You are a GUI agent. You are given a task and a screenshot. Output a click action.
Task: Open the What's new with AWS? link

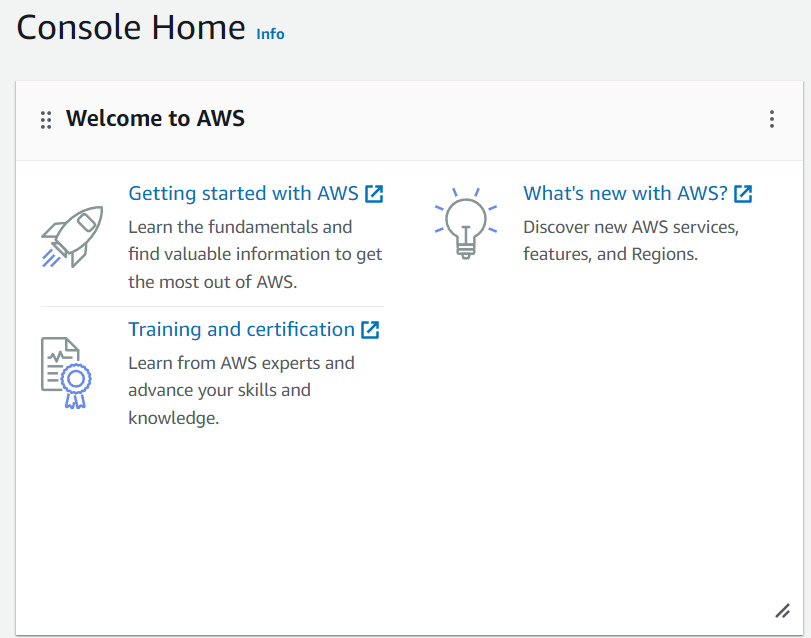coord(625,194)
